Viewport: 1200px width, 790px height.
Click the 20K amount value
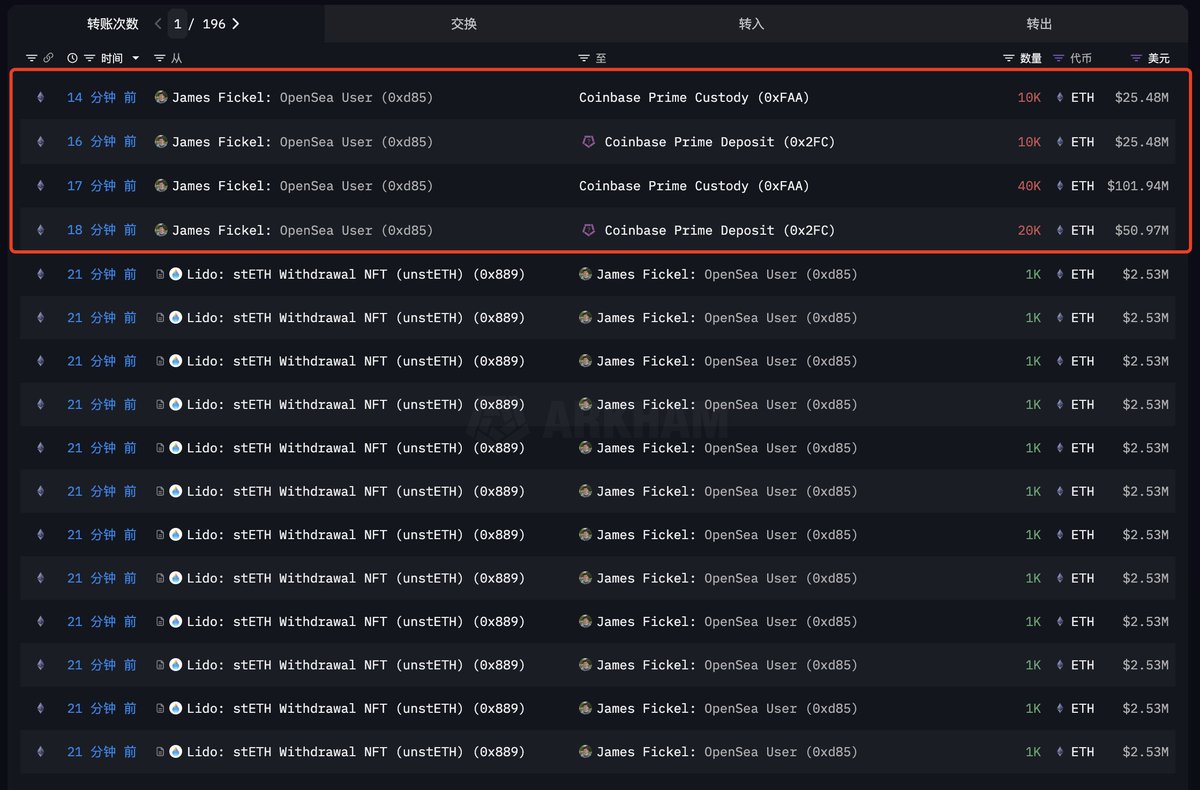pos(1029,230)
